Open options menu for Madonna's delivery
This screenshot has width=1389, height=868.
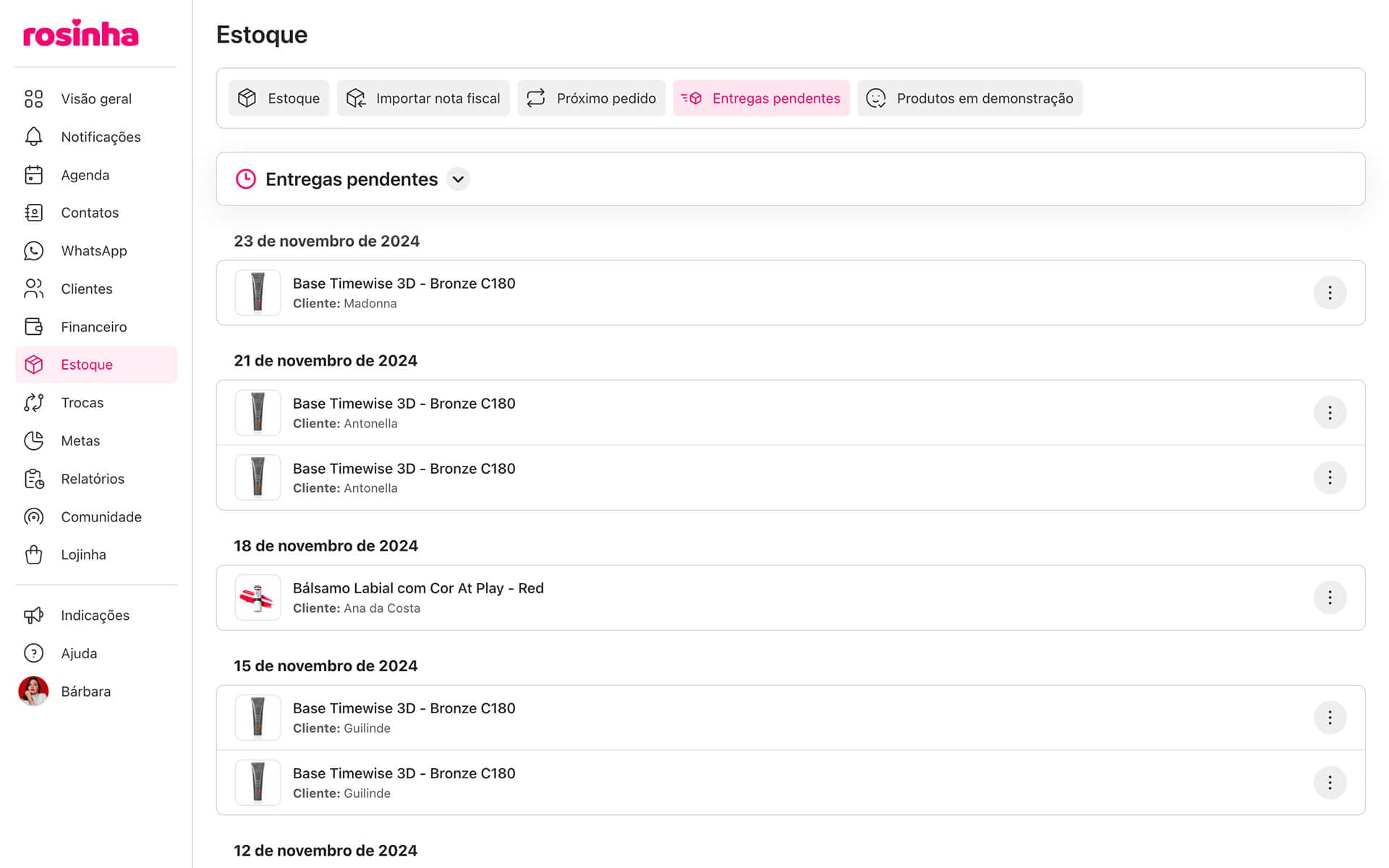coord(1329,293)
